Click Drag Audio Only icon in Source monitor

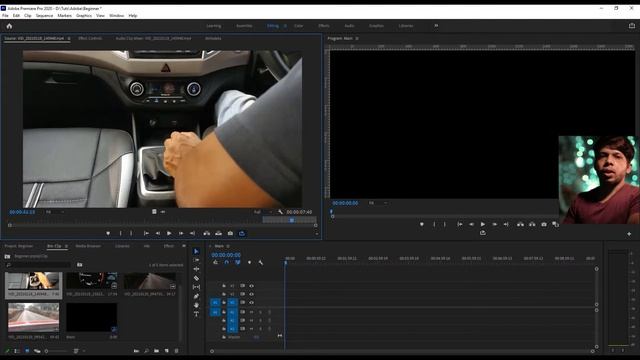[x=162, y=212]
